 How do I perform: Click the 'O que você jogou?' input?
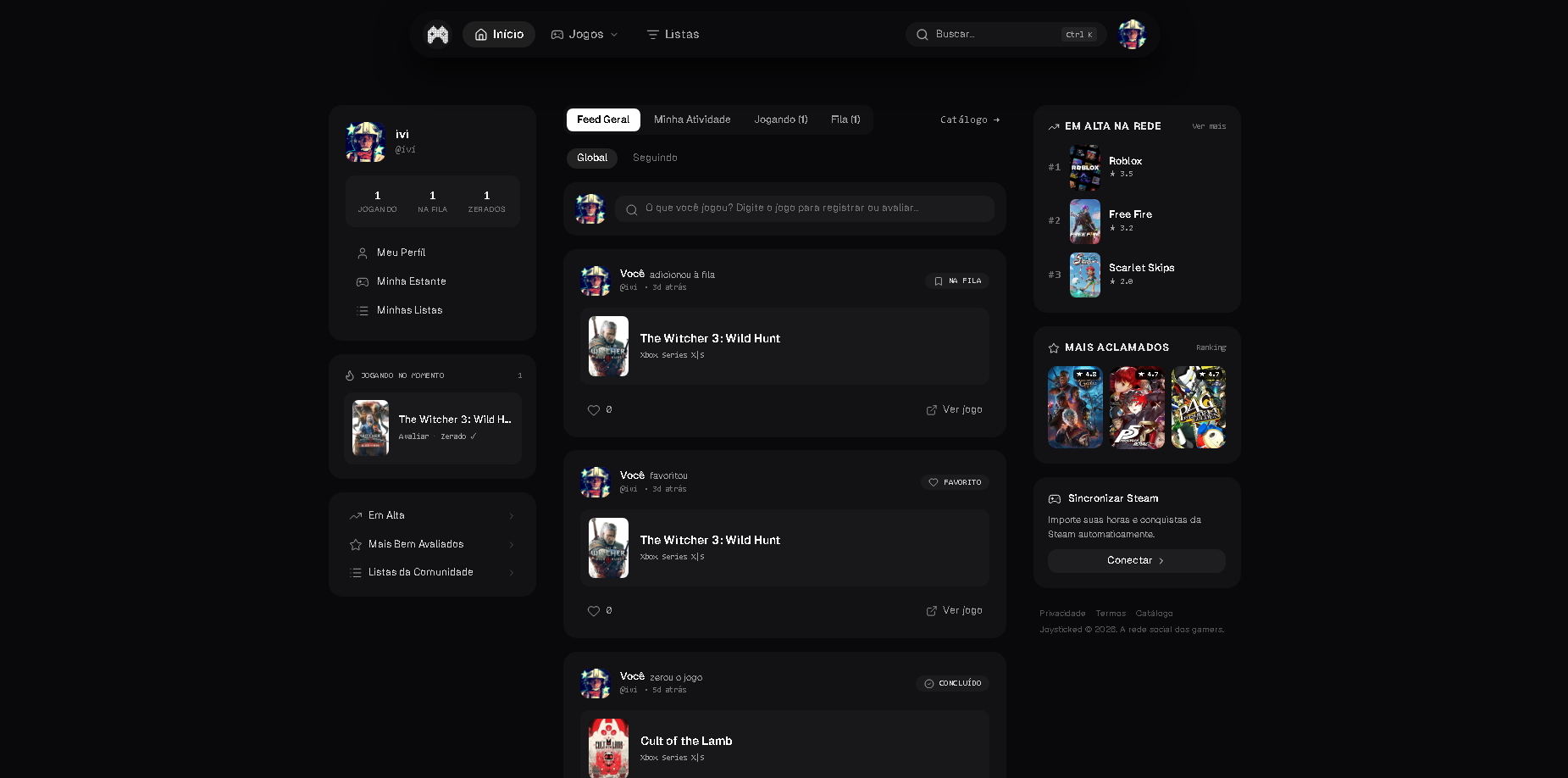[x=805, y=208]
